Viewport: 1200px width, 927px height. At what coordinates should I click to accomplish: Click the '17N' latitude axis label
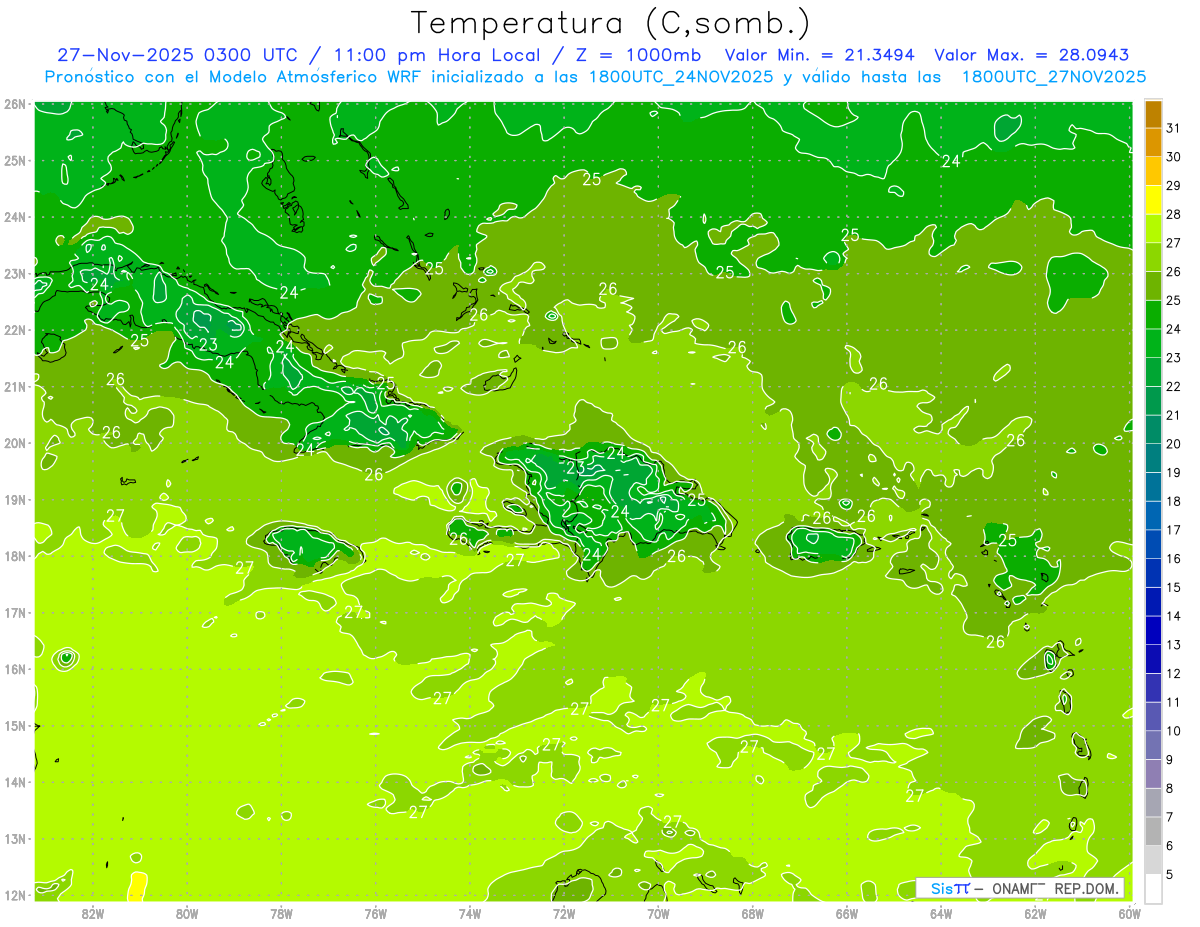pos(15,612)
